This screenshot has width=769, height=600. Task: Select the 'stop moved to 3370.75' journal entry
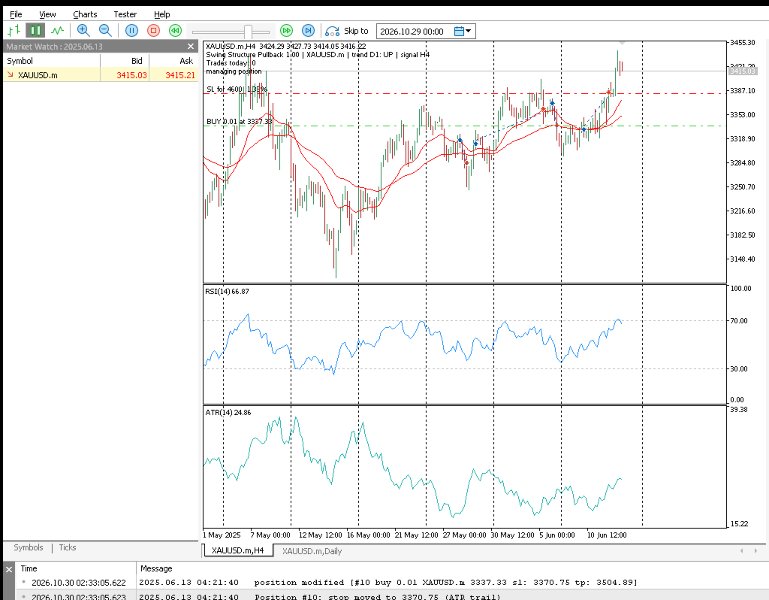point(391,596)
